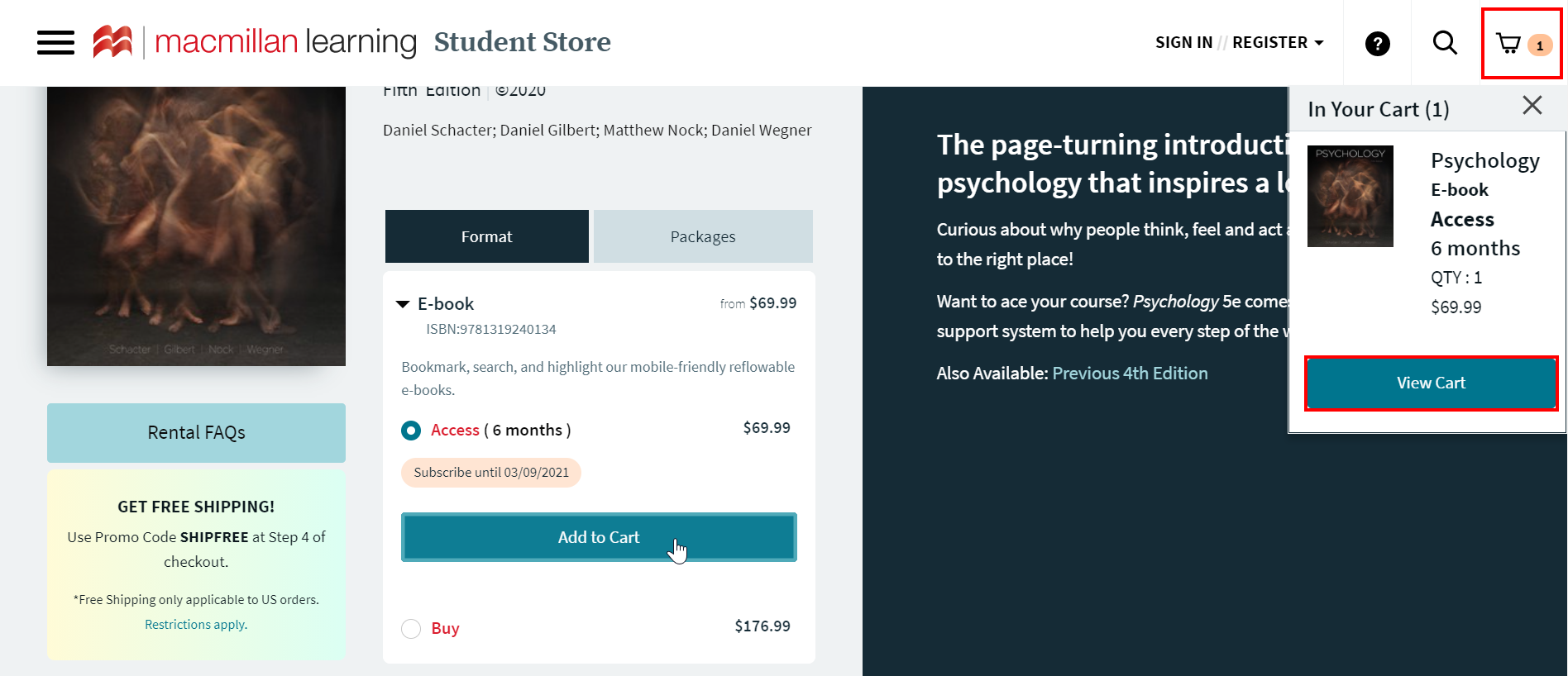The image size is (1568, 676).
Task: Click the Macmillan Learning logo
Action: [x=248, y=41]
